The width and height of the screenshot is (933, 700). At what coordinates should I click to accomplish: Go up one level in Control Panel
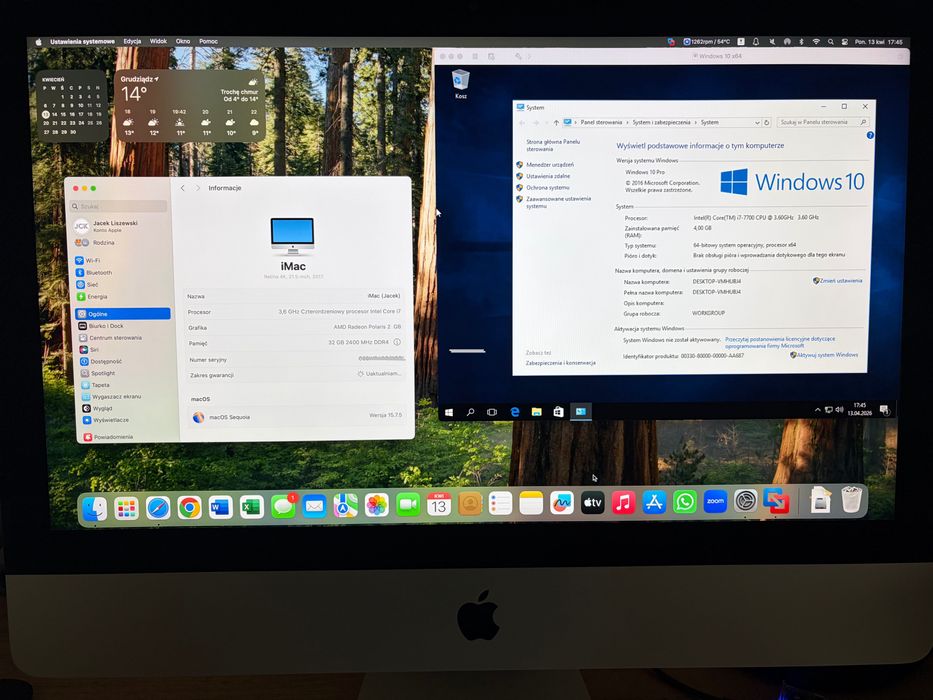(x=556, y=123)
